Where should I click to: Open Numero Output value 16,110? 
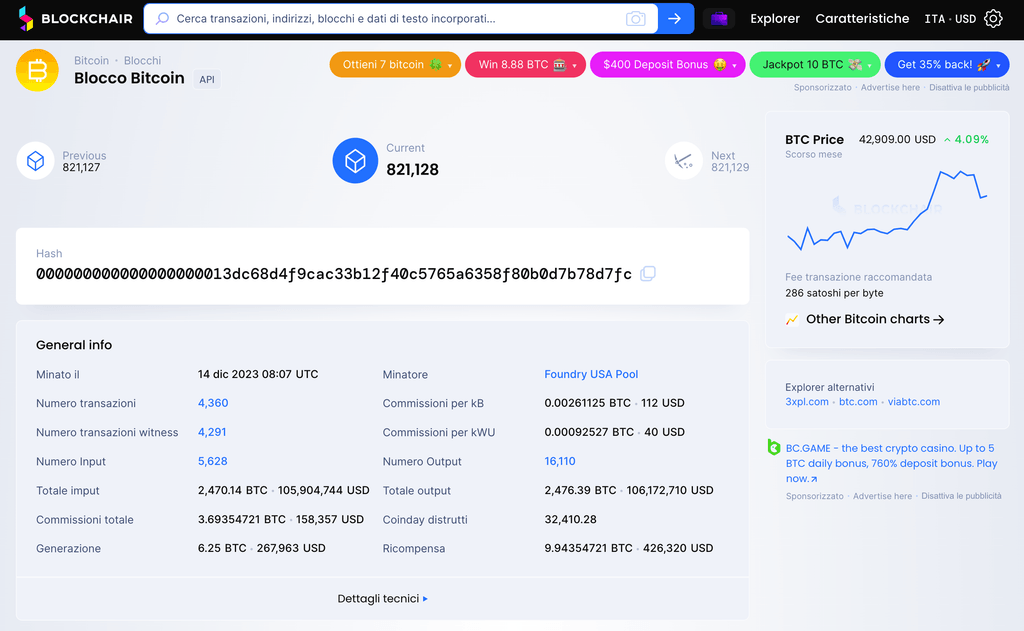coord(560,461)
